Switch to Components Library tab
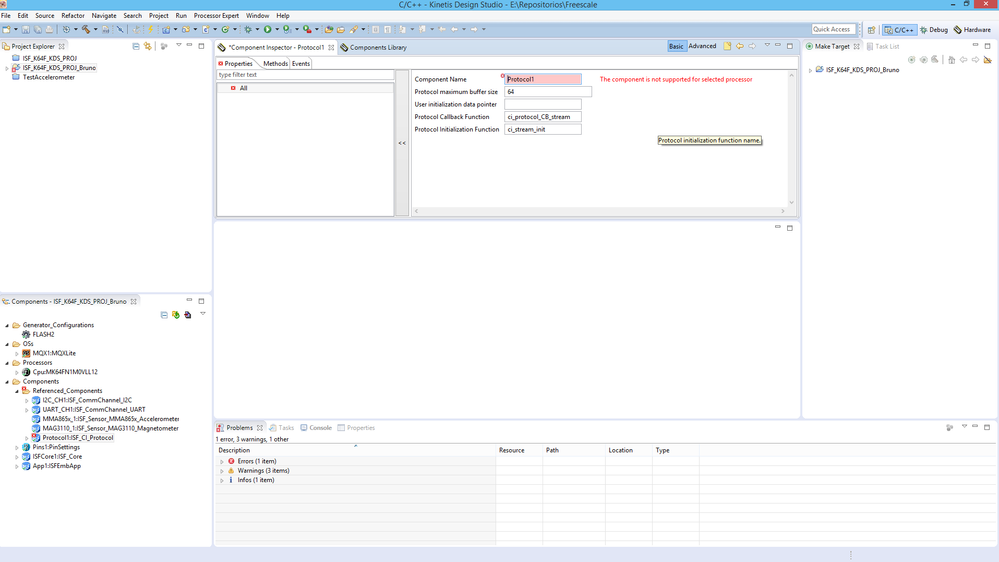This screenshot has width=999, height=562. 374,47
